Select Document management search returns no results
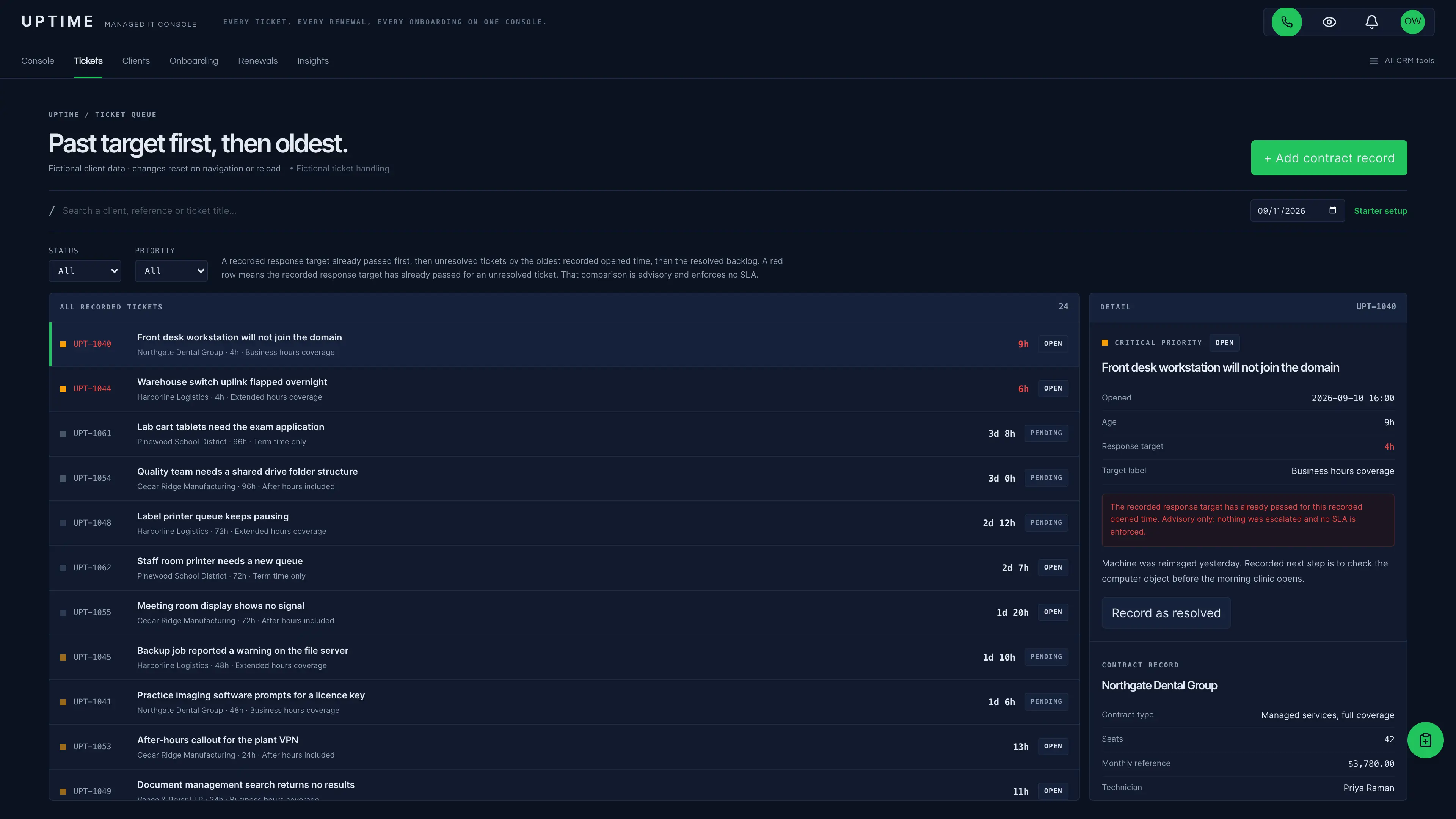1456x819 pixels. tap(564, 784)
